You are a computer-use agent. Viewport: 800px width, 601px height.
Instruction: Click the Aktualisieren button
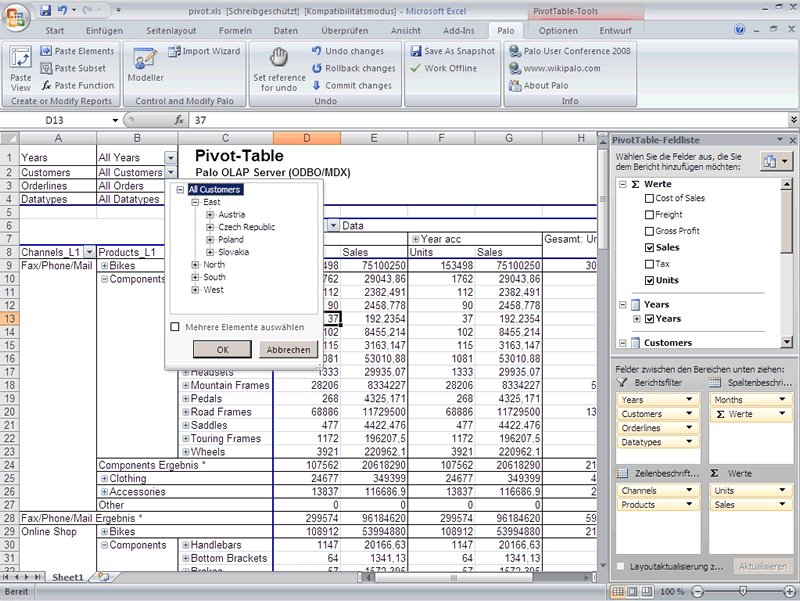[x=763, y=566]
